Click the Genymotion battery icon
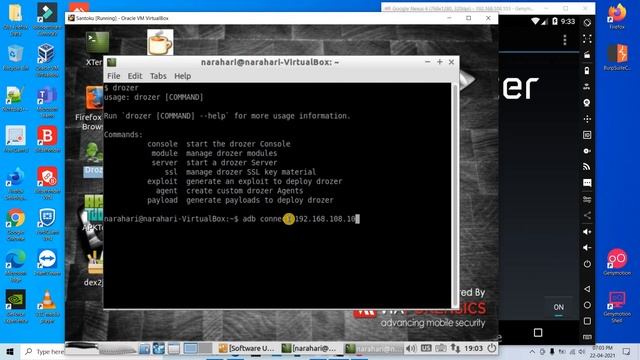Screen dimensions: 640x360 (x=587, y=71)
